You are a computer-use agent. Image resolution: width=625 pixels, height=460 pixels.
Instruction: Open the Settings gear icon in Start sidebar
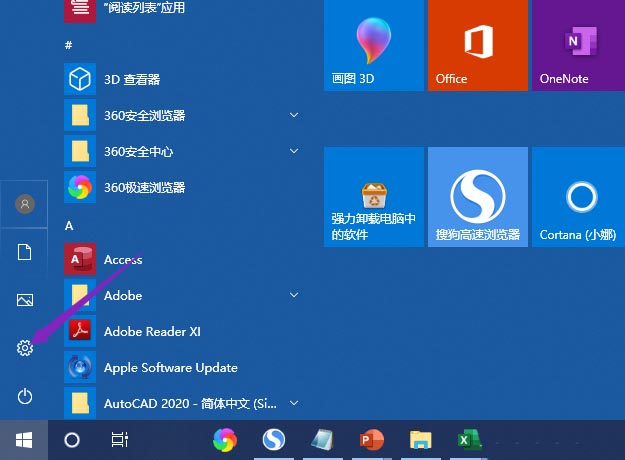tap(25, 348)
